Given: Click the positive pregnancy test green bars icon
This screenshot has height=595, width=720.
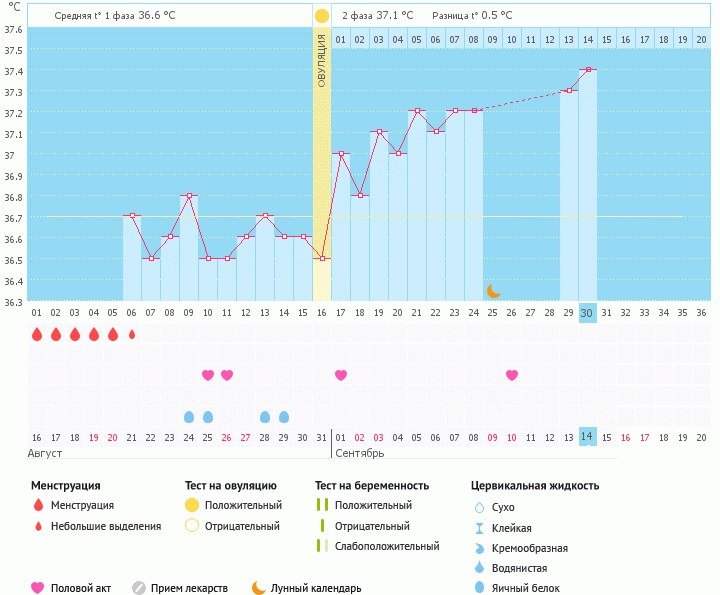Looking at the screenshot, I should pyautogui.click(x=322, y=506).
